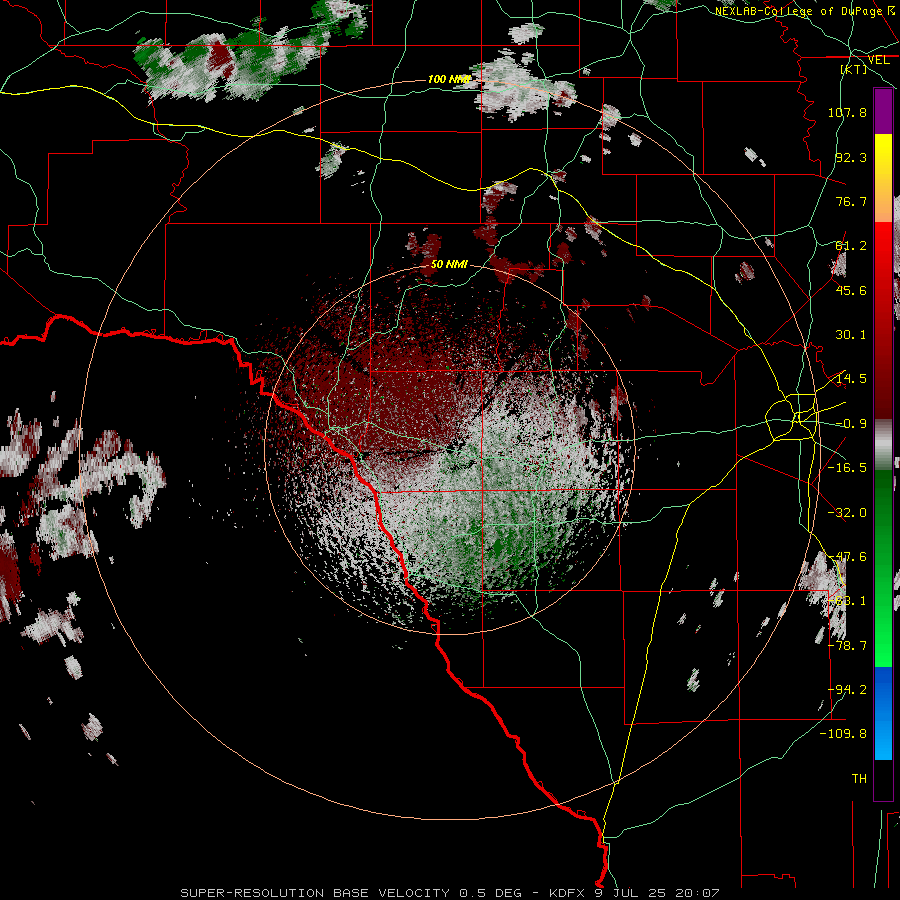Click the -47.6 velocity scale value
The height and width of the screenshot is (900, 900).
847,557
